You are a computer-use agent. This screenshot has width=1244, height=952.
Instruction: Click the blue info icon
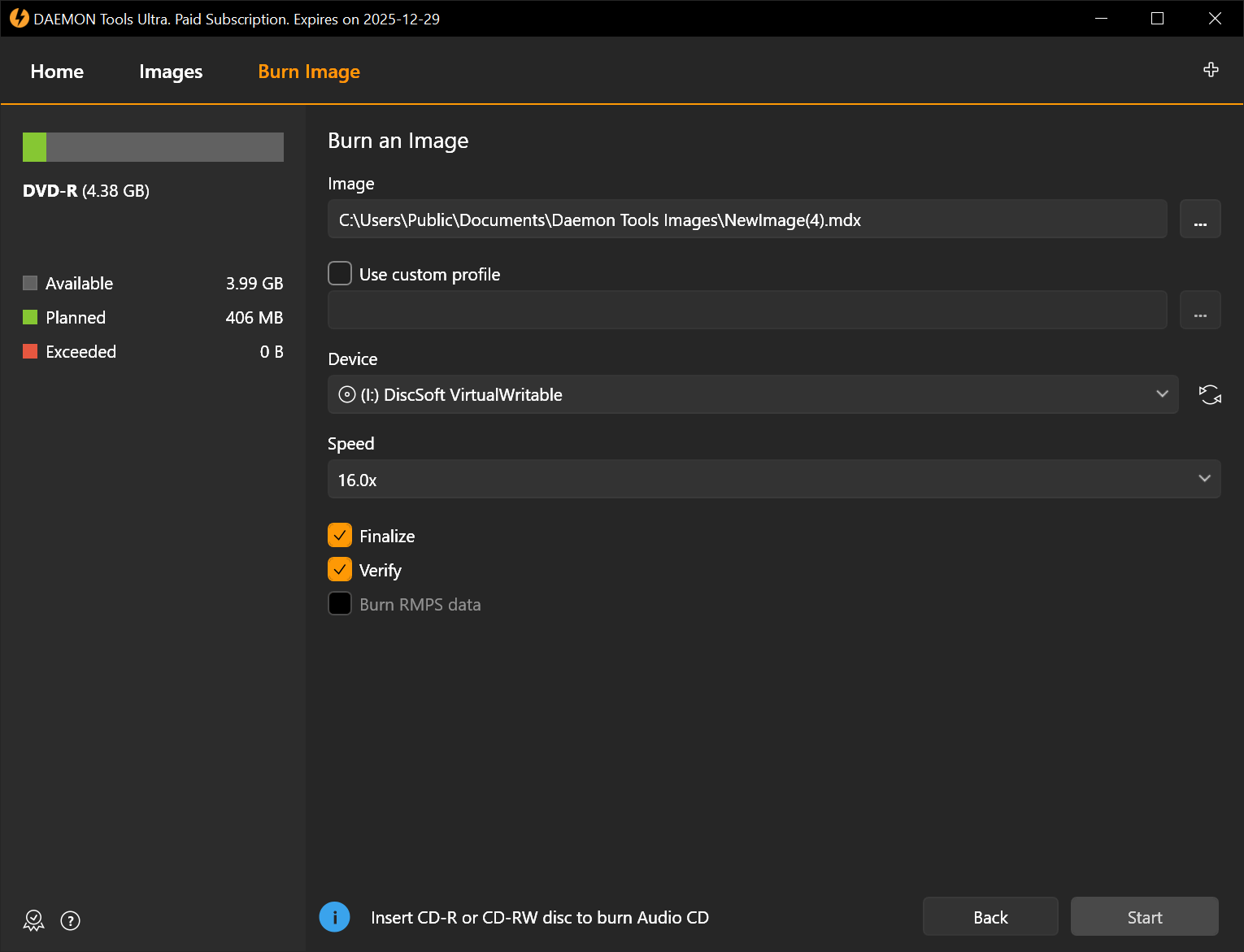pos(335,917)
